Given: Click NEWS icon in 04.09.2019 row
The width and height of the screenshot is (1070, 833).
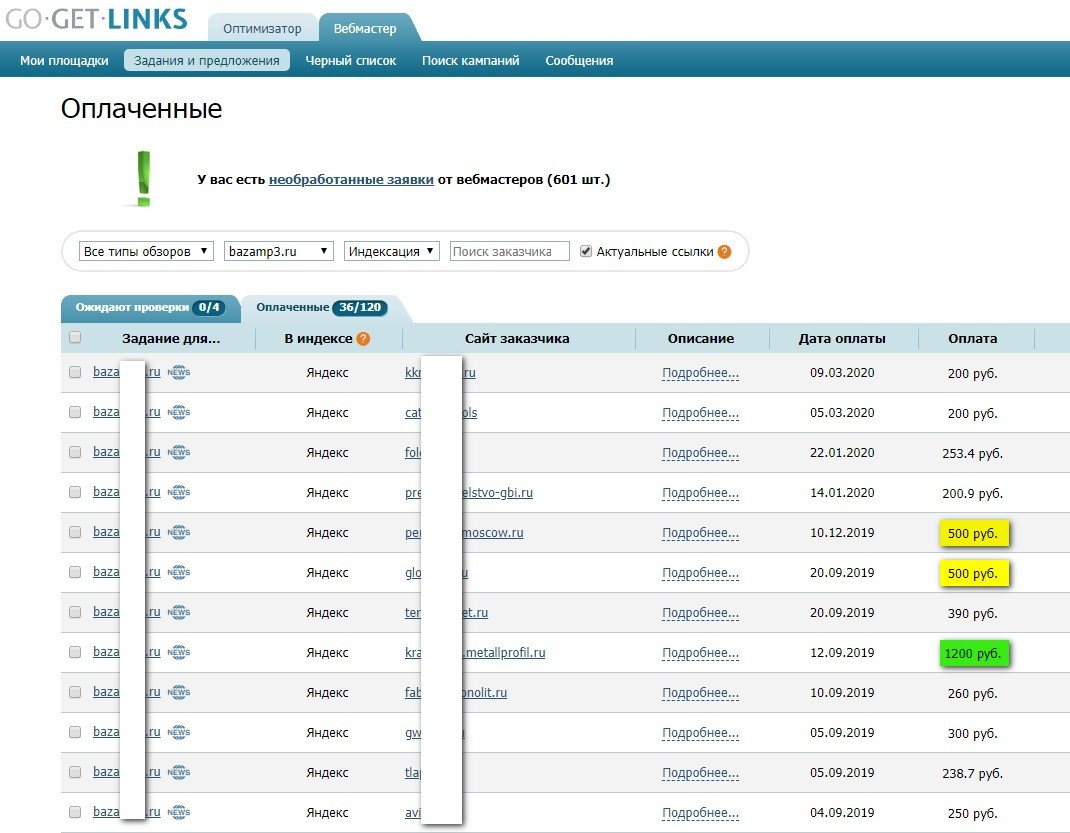Looking at the screenshot, I should coord(179,812).
